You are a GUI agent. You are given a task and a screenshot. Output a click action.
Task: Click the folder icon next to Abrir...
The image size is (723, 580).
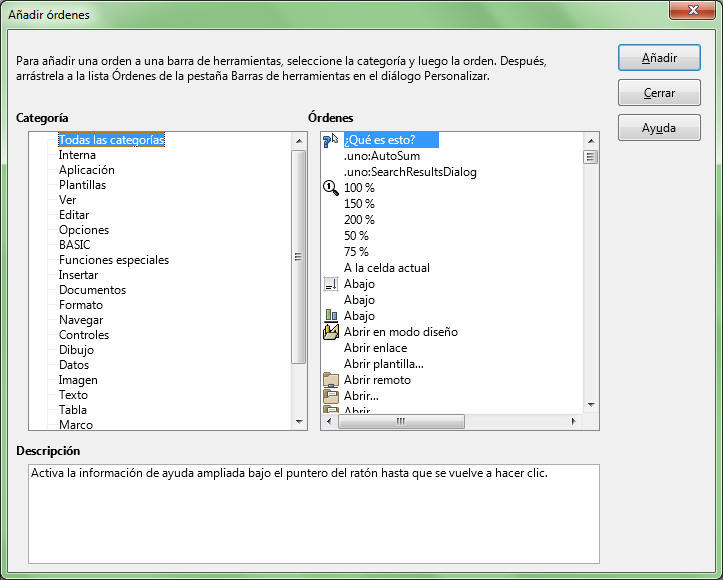(331, 396)
